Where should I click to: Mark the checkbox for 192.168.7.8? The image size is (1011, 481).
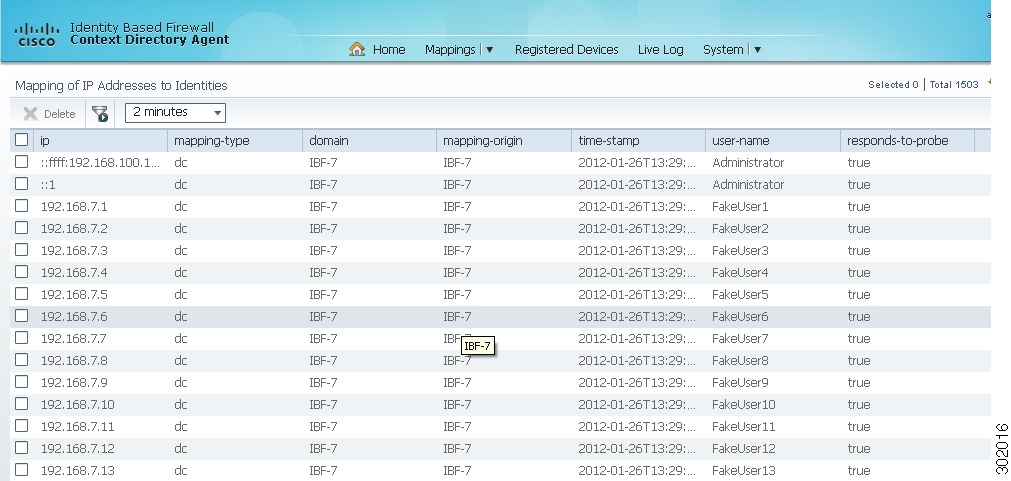pos(22,359)
